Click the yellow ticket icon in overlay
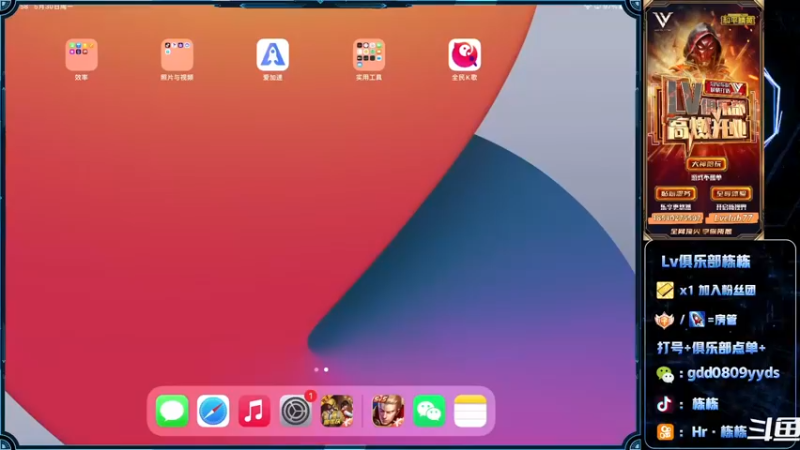This screenshot has height=450, width=800. pos(665,290)
